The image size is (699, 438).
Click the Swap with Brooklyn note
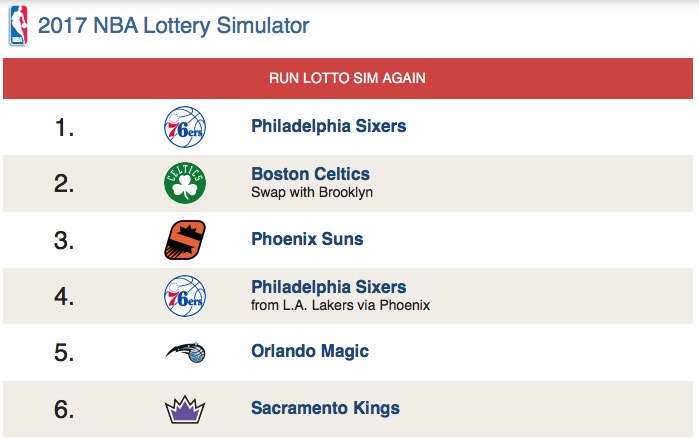point(311,192)
